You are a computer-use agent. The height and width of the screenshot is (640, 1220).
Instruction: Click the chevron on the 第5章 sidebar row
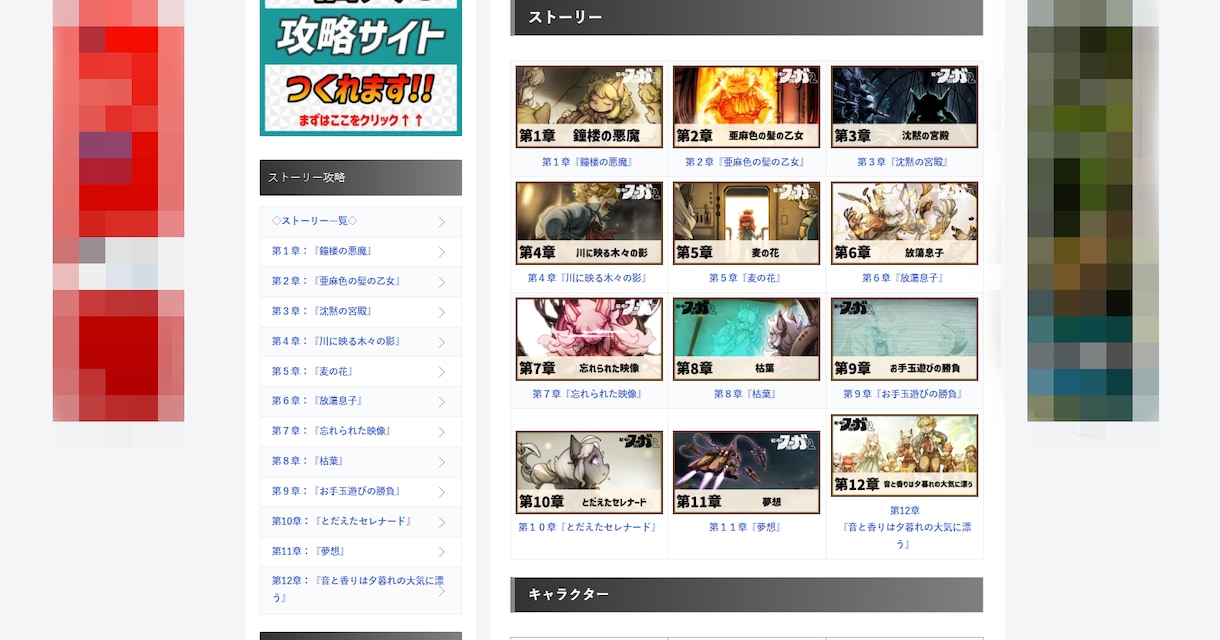442,372
